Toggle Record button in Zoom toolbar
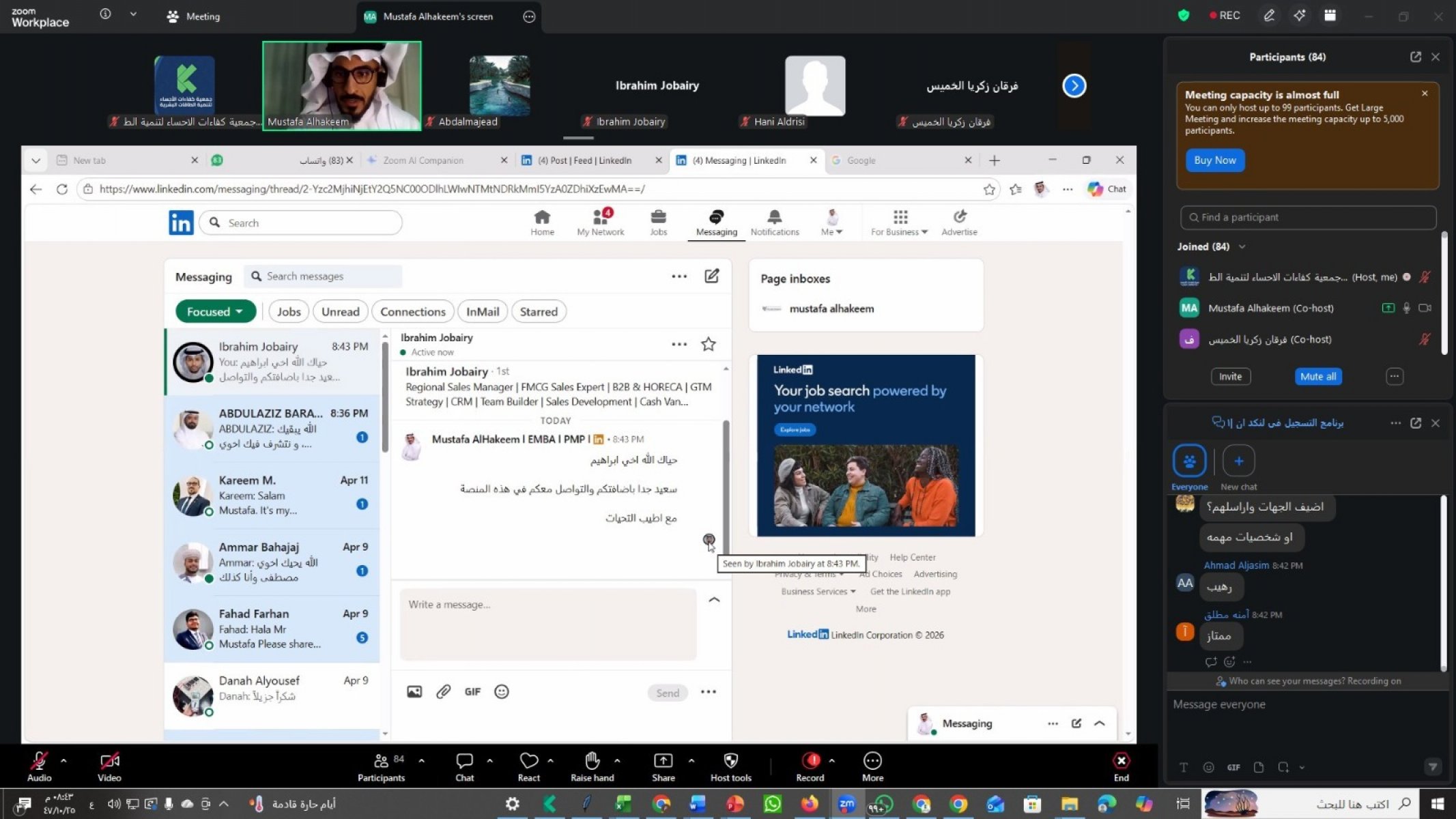The image size is (1456, 819). click(x=810, y=761)
